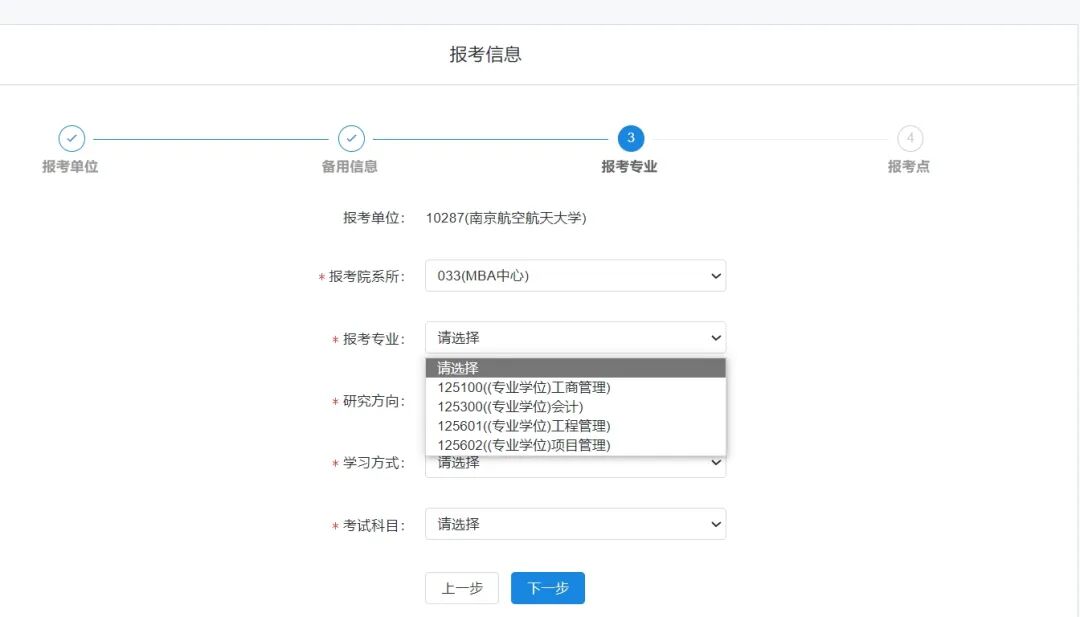Click the 报考单位 step label
1080x617 pixels.
pos(69,166)
